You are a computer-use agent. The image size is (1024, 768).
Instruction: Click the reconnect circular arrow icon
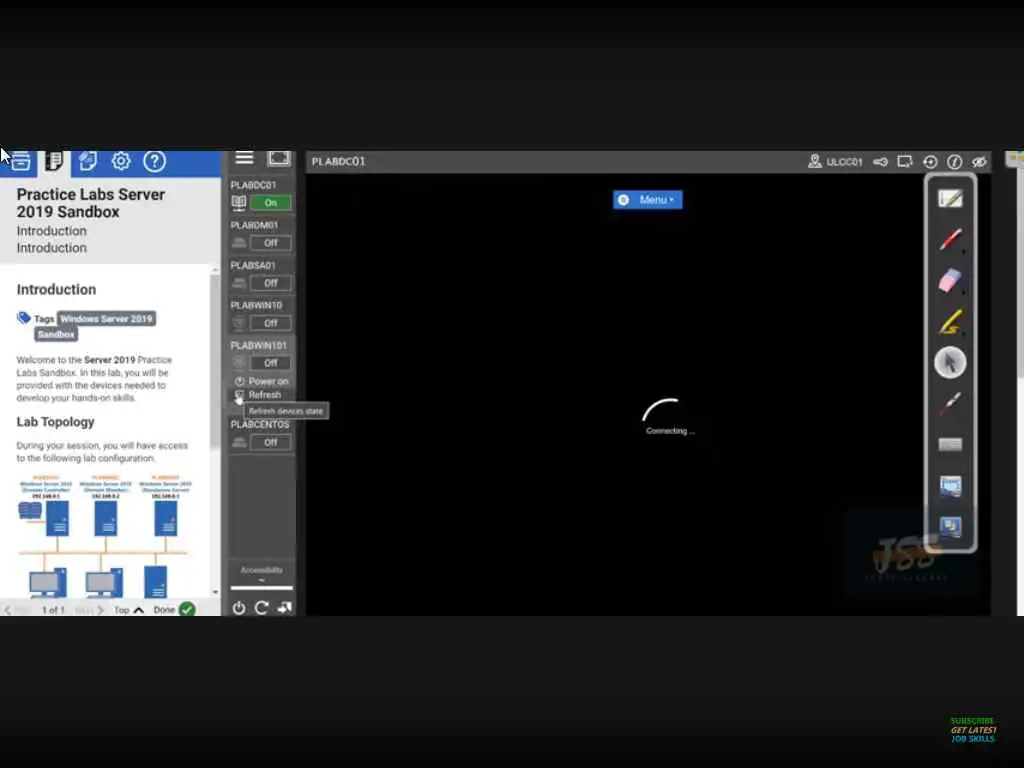pyautogui.click(x=930, y=161)
